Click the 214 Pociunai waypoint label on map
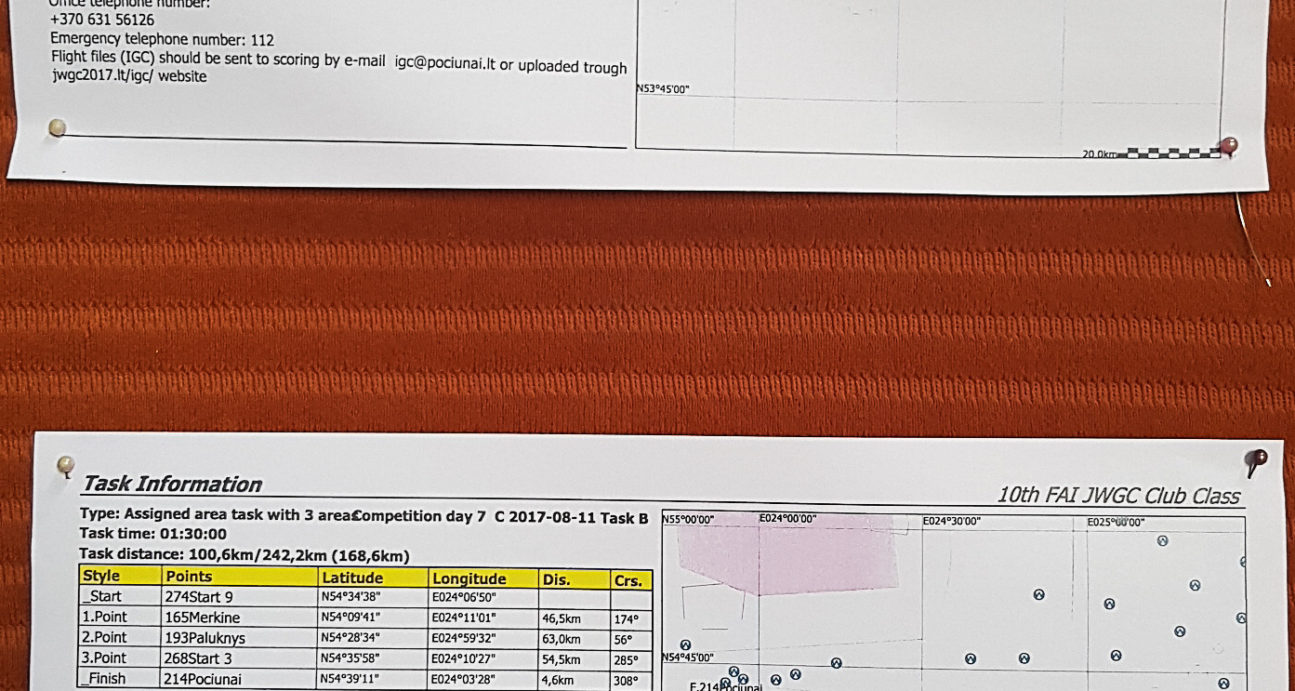The image size is (1295, 691). (728, 686)
